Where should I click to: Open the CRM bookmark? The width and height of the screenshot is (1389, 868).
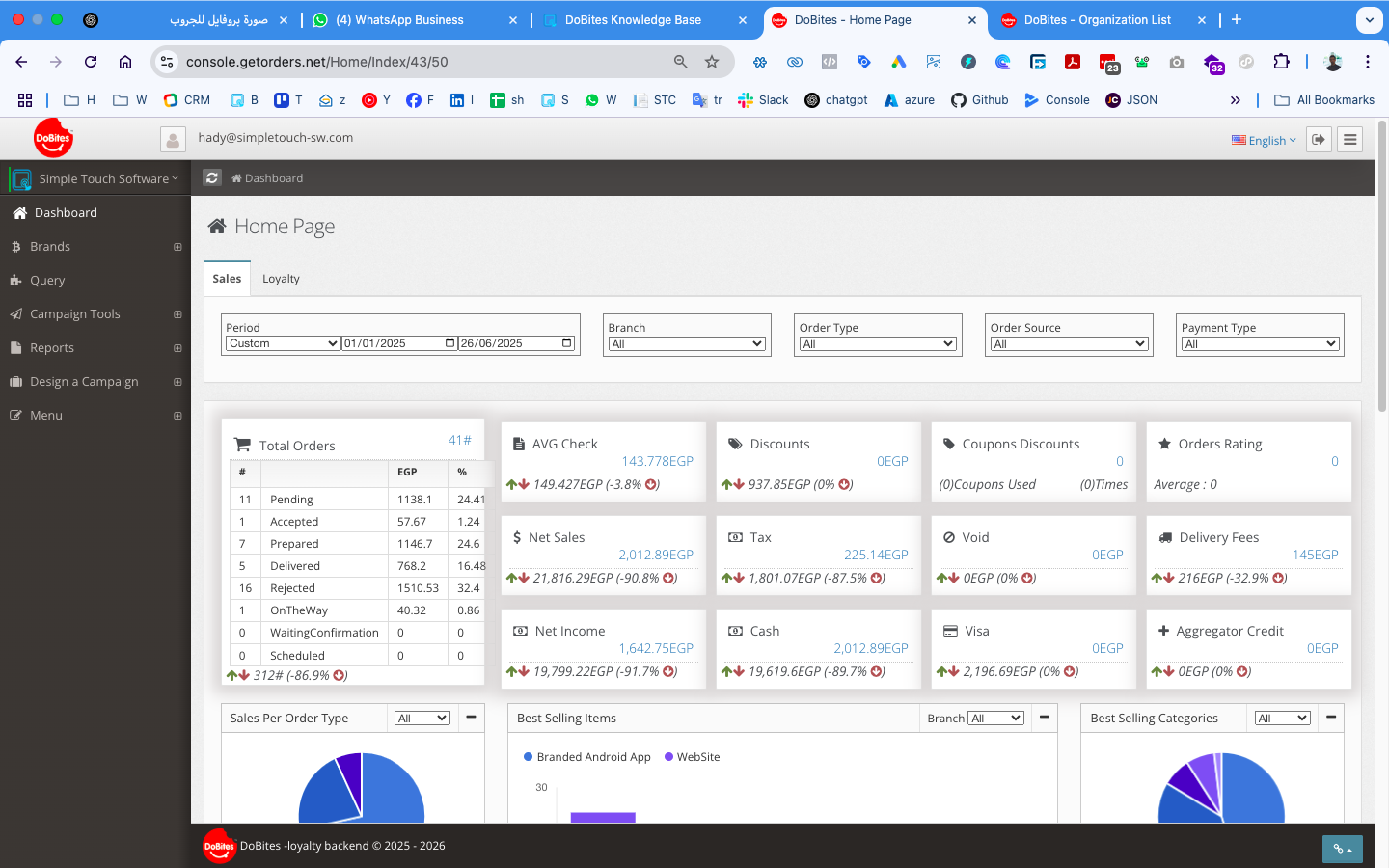(187, 100)
